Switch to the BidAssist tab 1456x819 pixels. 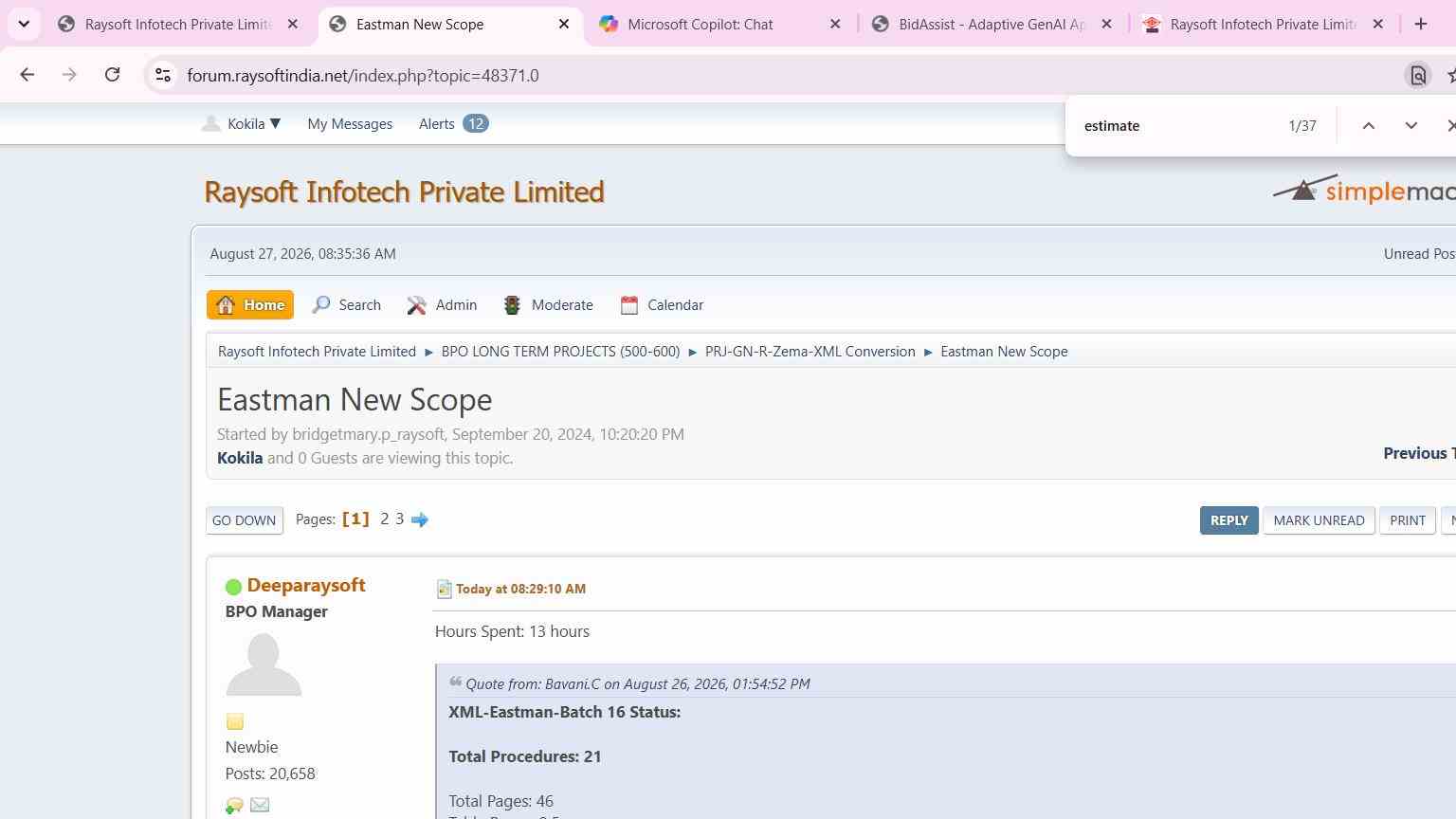(992, 24)
